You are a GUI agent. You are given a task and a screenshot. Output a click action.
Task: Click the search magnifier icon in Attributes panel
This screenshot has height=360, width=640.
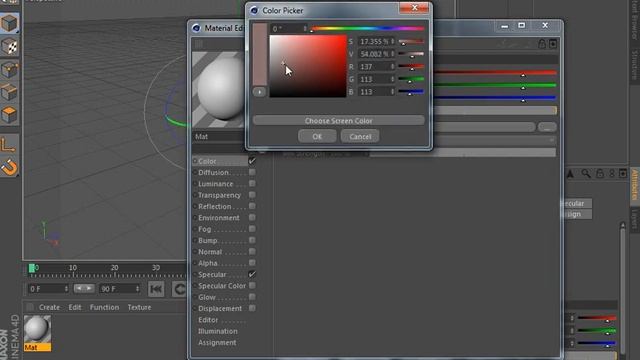[585, 174]
